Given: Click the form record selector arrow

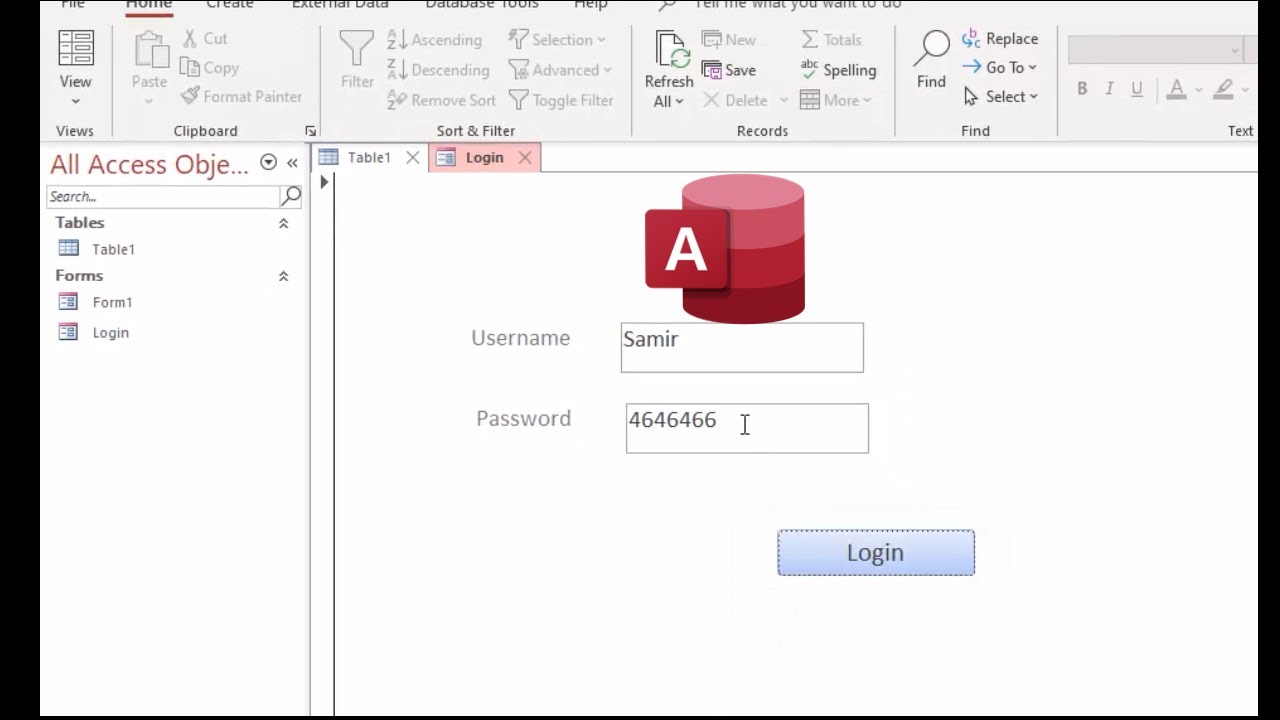Looking at the screenshot, I should (x=323, y=182).
